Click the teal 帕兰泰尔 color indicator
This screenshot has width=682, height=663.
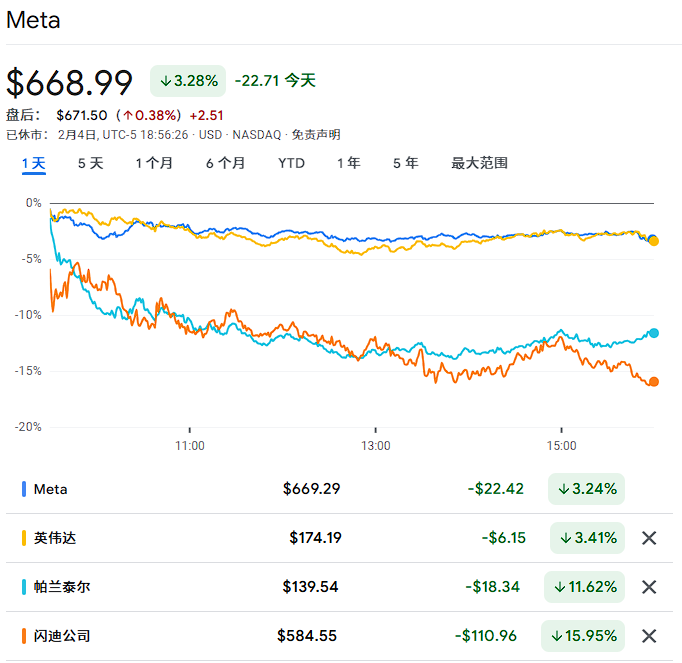click(x=24, y=587)
